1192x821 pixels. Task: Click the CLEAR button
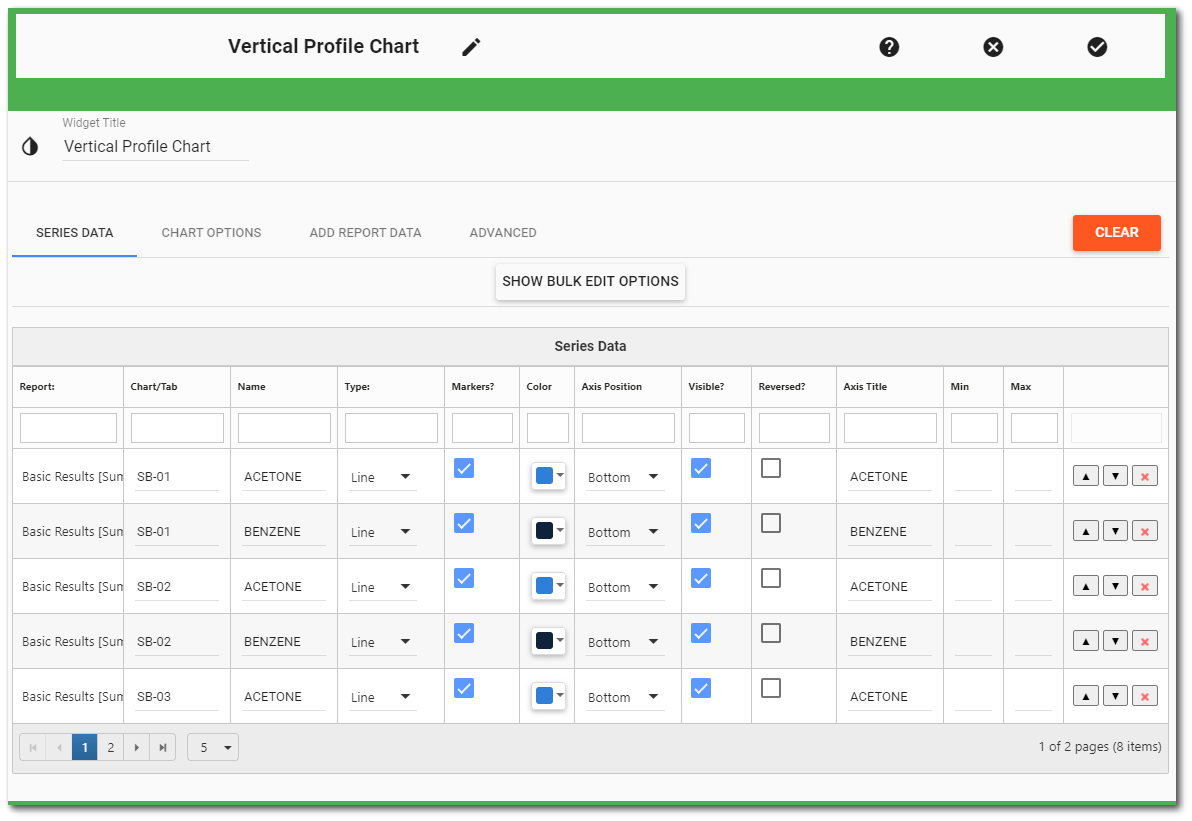click(x=1116, y=232)
